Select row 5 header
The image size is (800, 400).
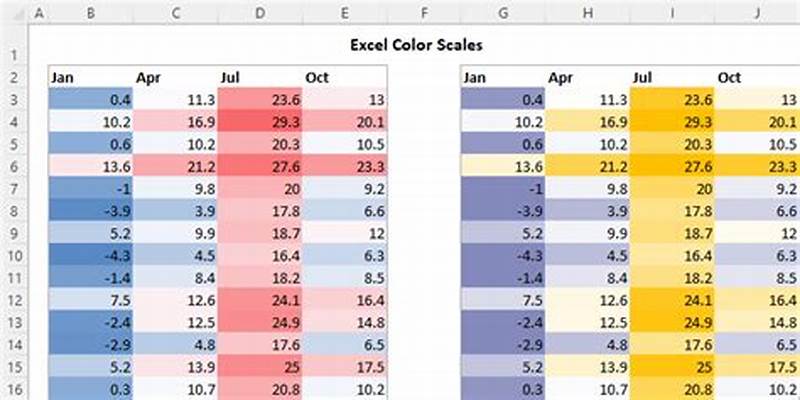tap(14, 144)
